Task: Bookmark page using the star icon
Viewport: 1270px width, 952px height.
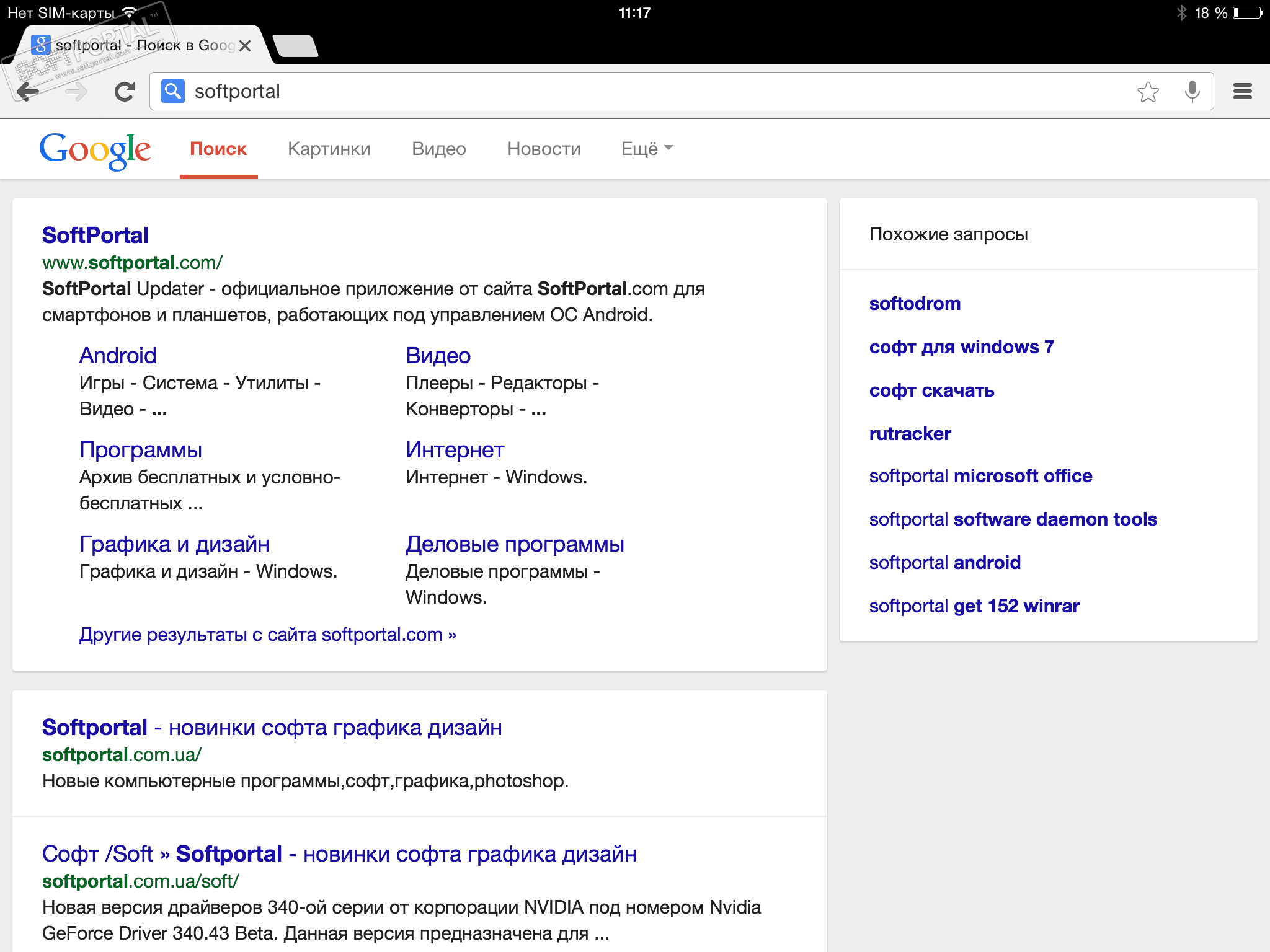Action: pos(1148,92)
